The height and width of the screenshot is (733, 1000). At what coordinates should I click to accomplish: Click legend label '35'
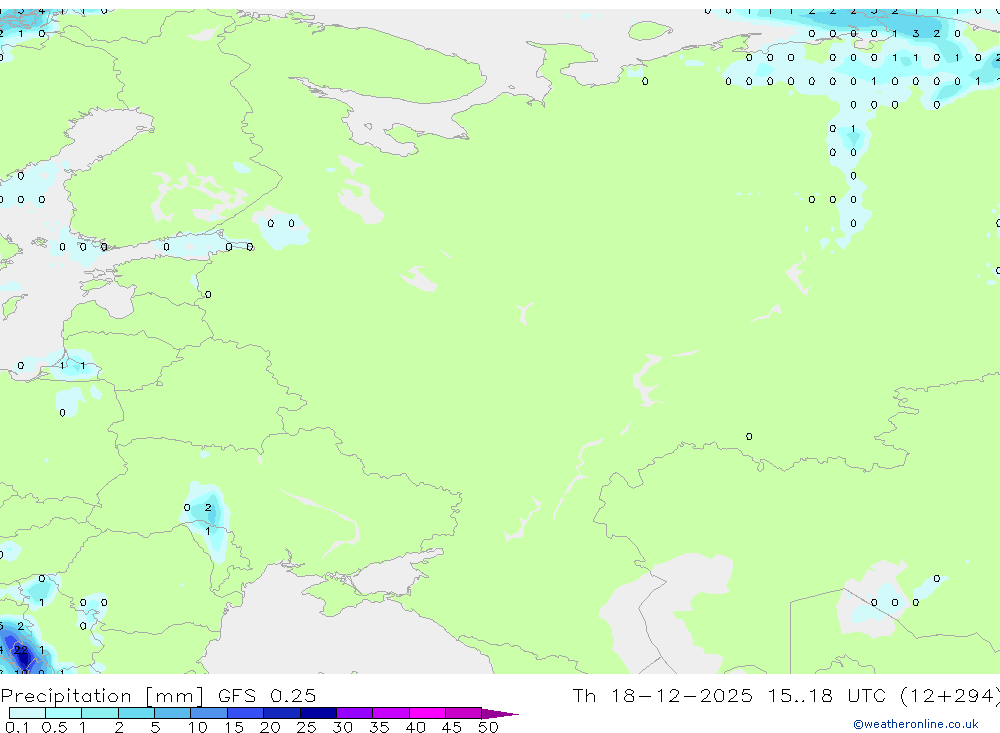click(x=379, y=727)
